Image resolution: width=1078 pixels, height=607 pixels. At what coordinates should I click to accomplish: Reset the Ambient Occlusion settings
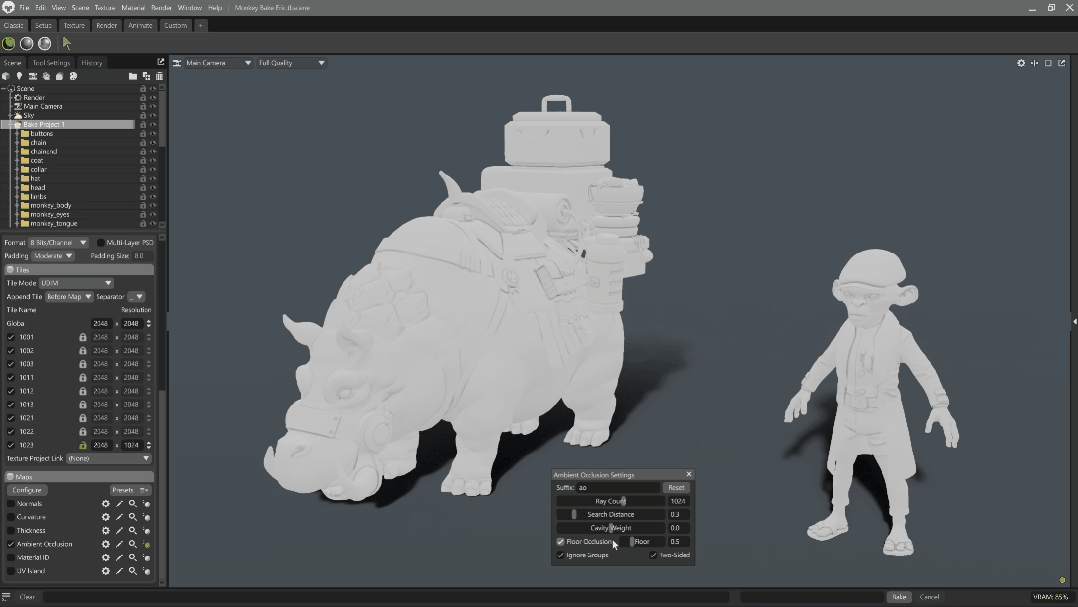(676, 487)
